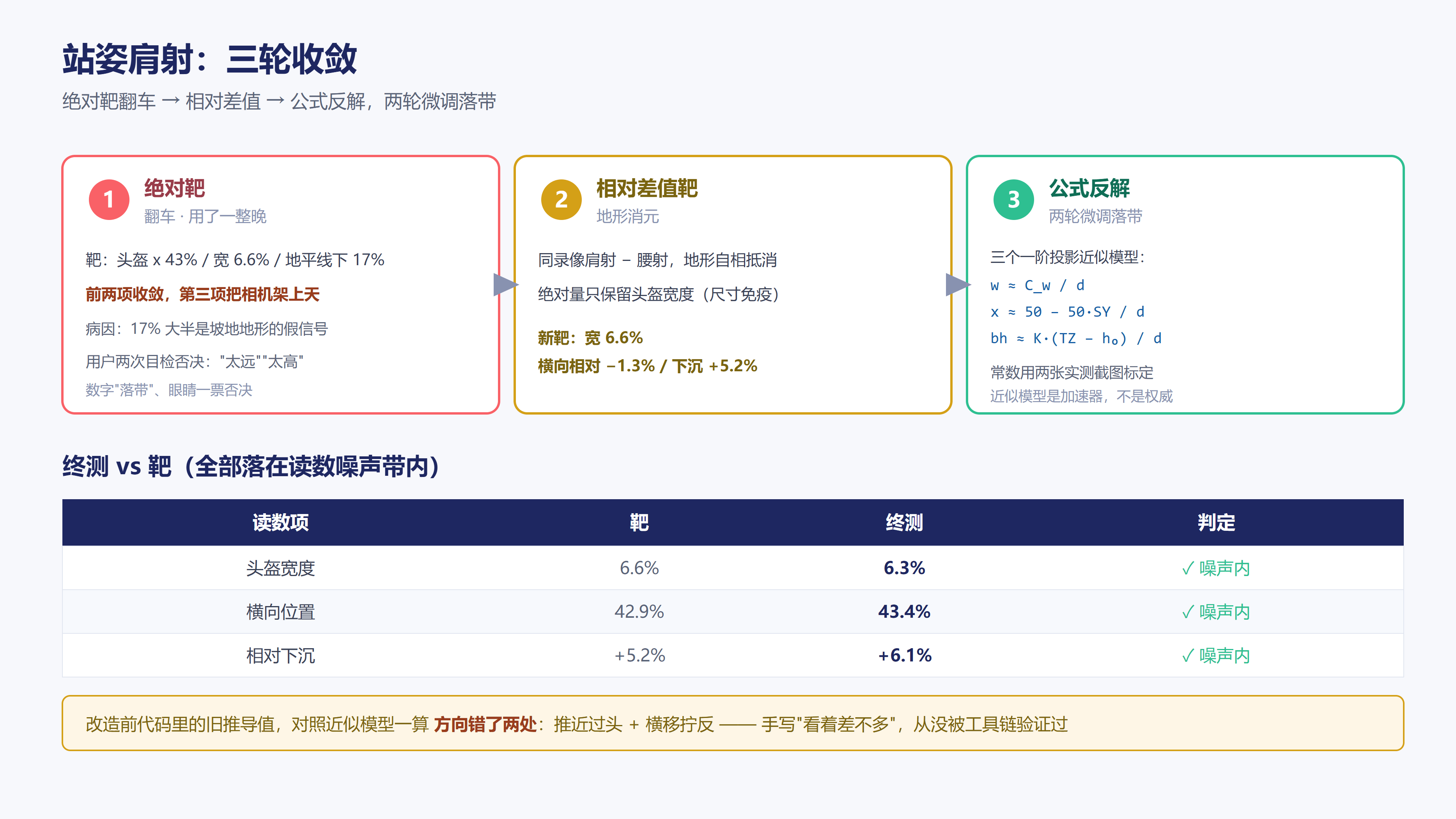Click the red circle numbered 1
The width and height of the screenshot is (1456, 819).
click(x=109, y=200)
